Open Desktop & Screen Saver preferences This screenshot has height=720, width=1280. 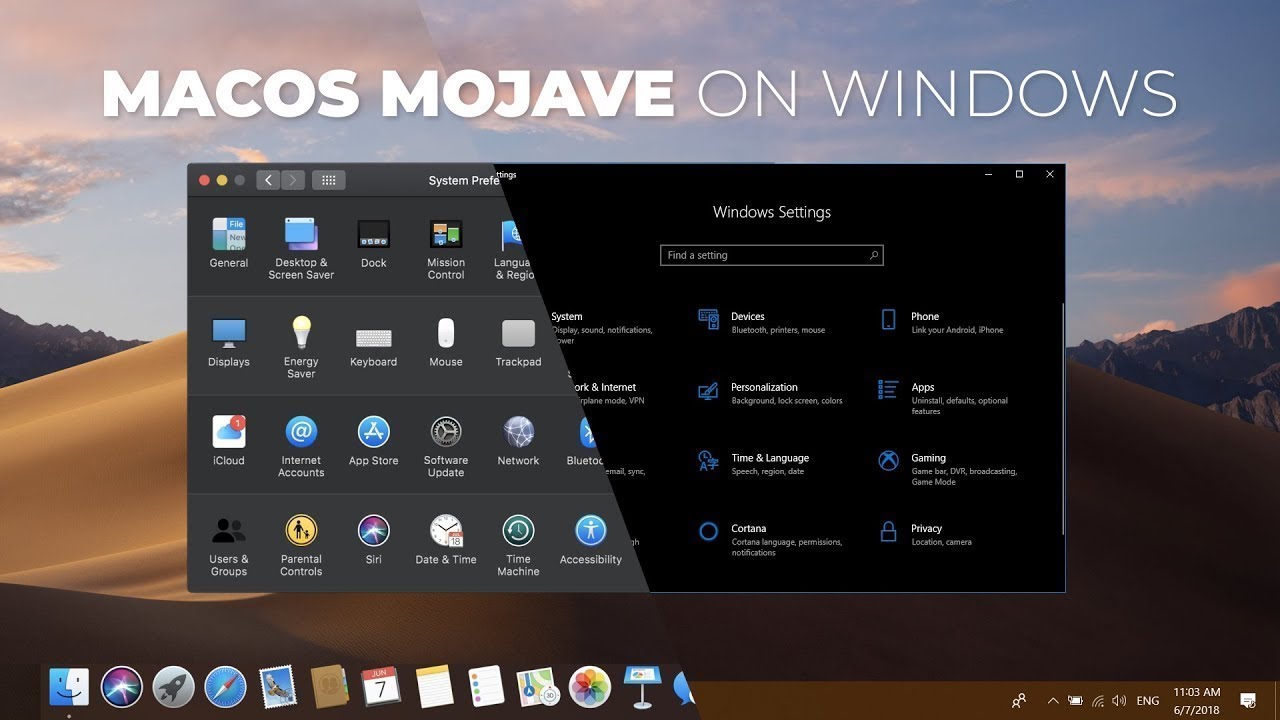coord(301,248)
